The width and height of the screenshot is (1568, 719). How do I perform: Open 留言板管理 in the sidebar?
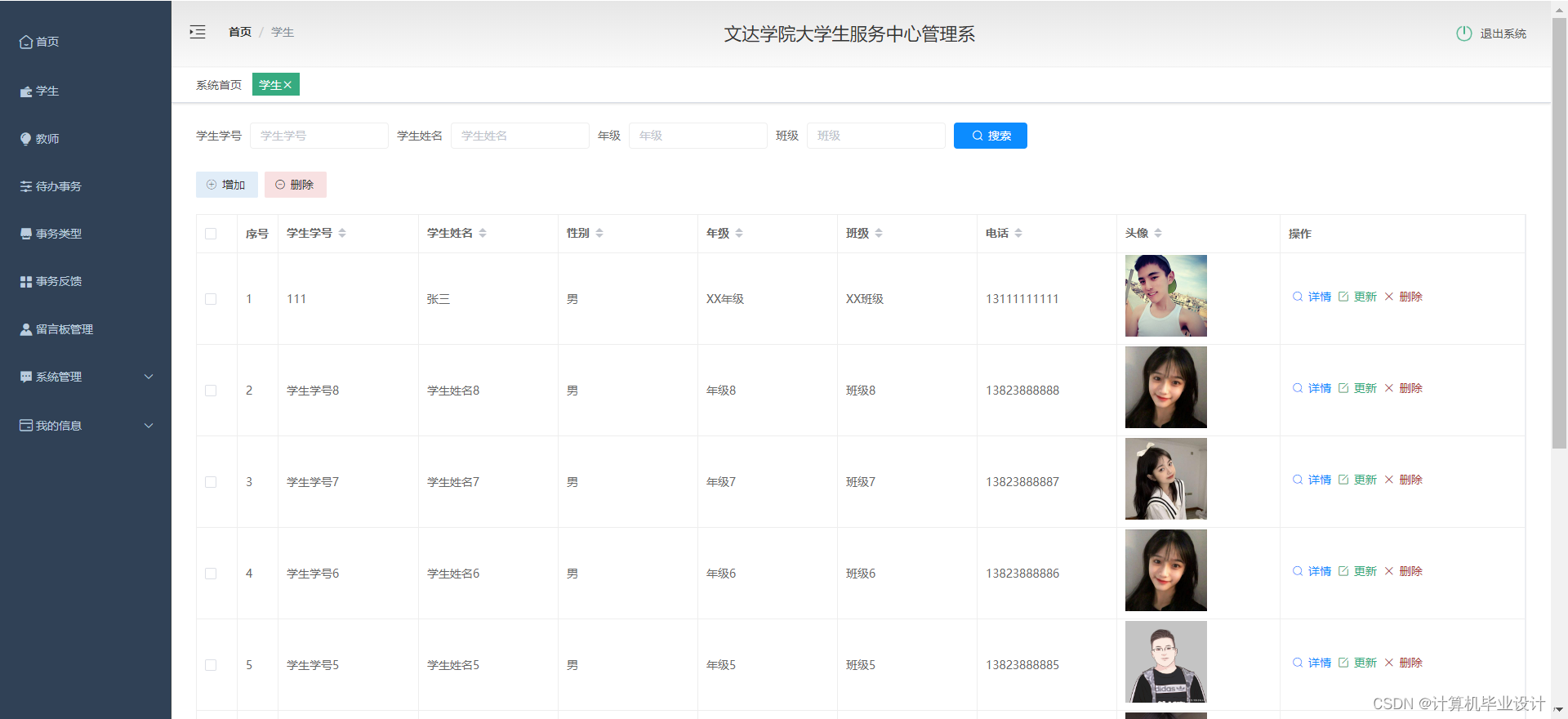pos(86,329)
